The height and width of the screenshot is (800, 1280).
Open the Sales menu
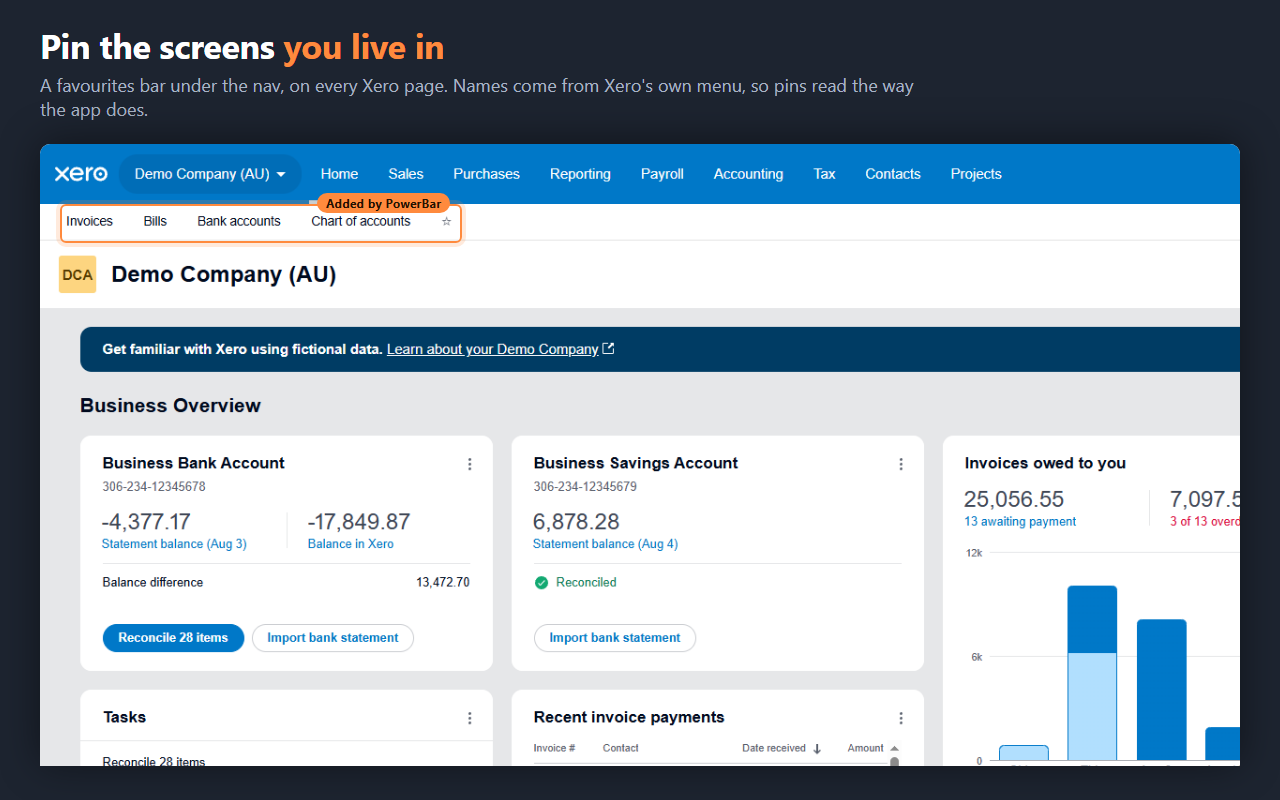coord(406,174)
